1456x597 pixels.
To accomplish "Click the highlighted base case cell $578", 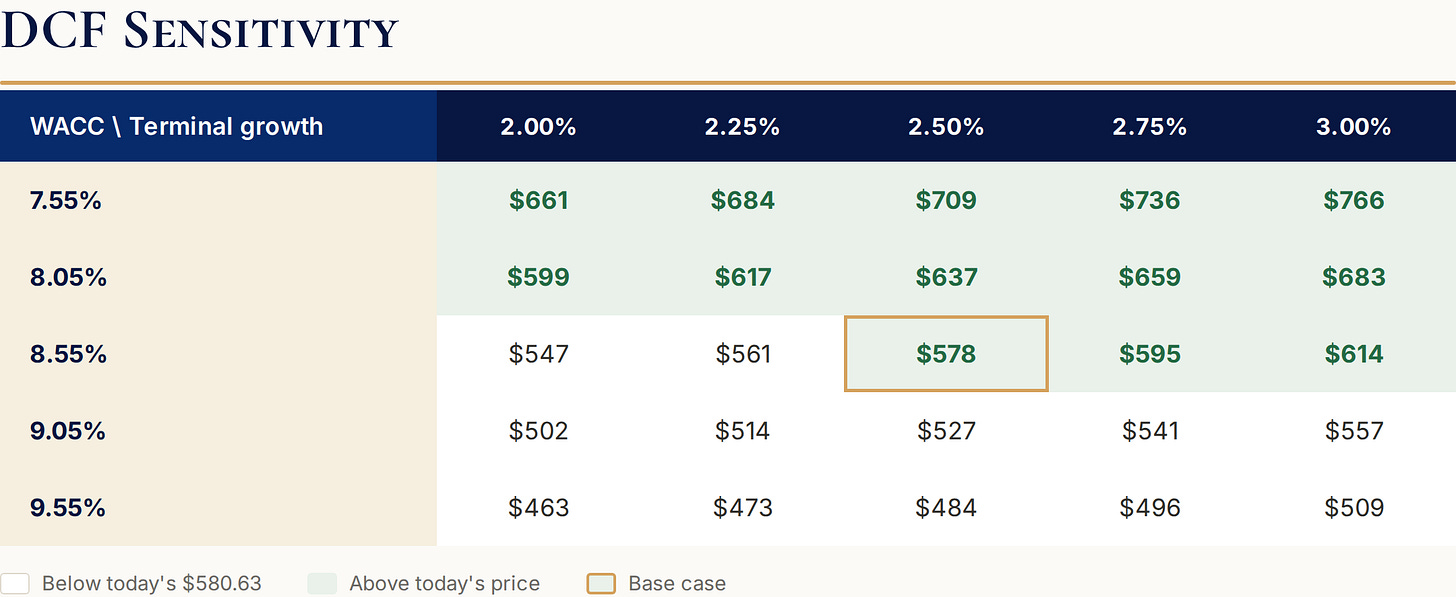I will click(x=946, y=354).
